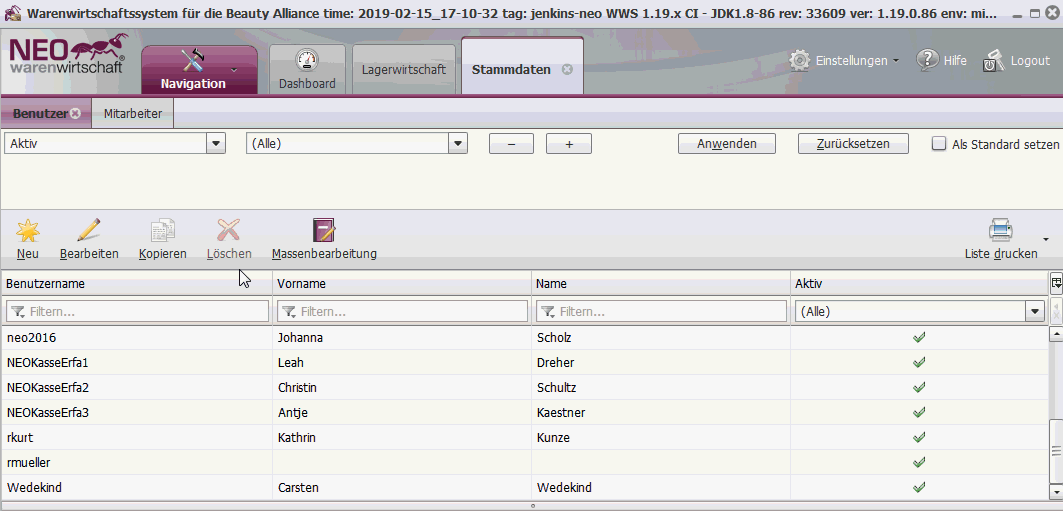The image size is (1063, 511).
Task: Click the Zurücksetzen button
Action: 854,144
